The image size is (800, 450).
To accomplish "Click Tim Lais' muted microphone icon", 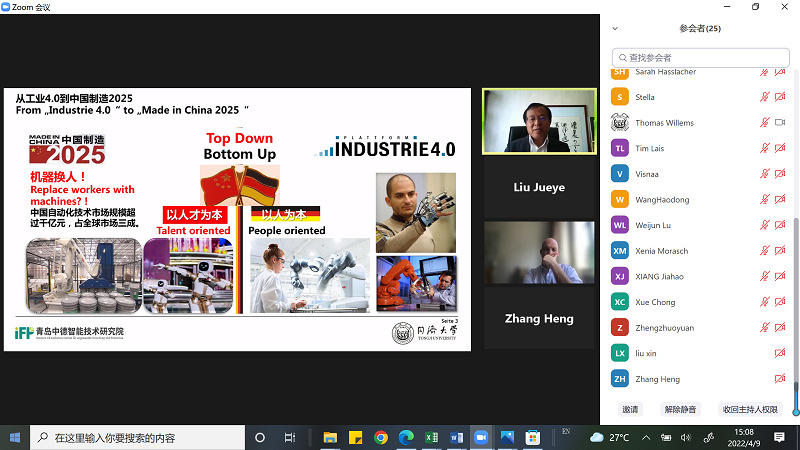I will click(764, 148).
